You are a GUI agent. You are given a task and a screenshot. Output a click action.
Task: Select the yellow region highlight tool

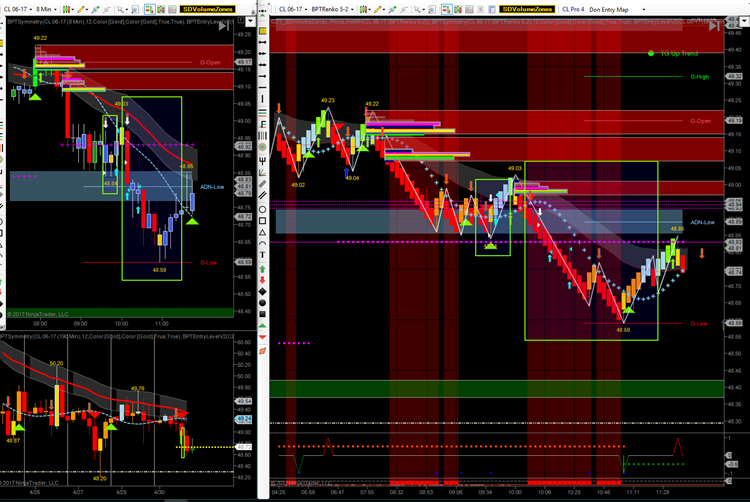(x=263, y=31)
